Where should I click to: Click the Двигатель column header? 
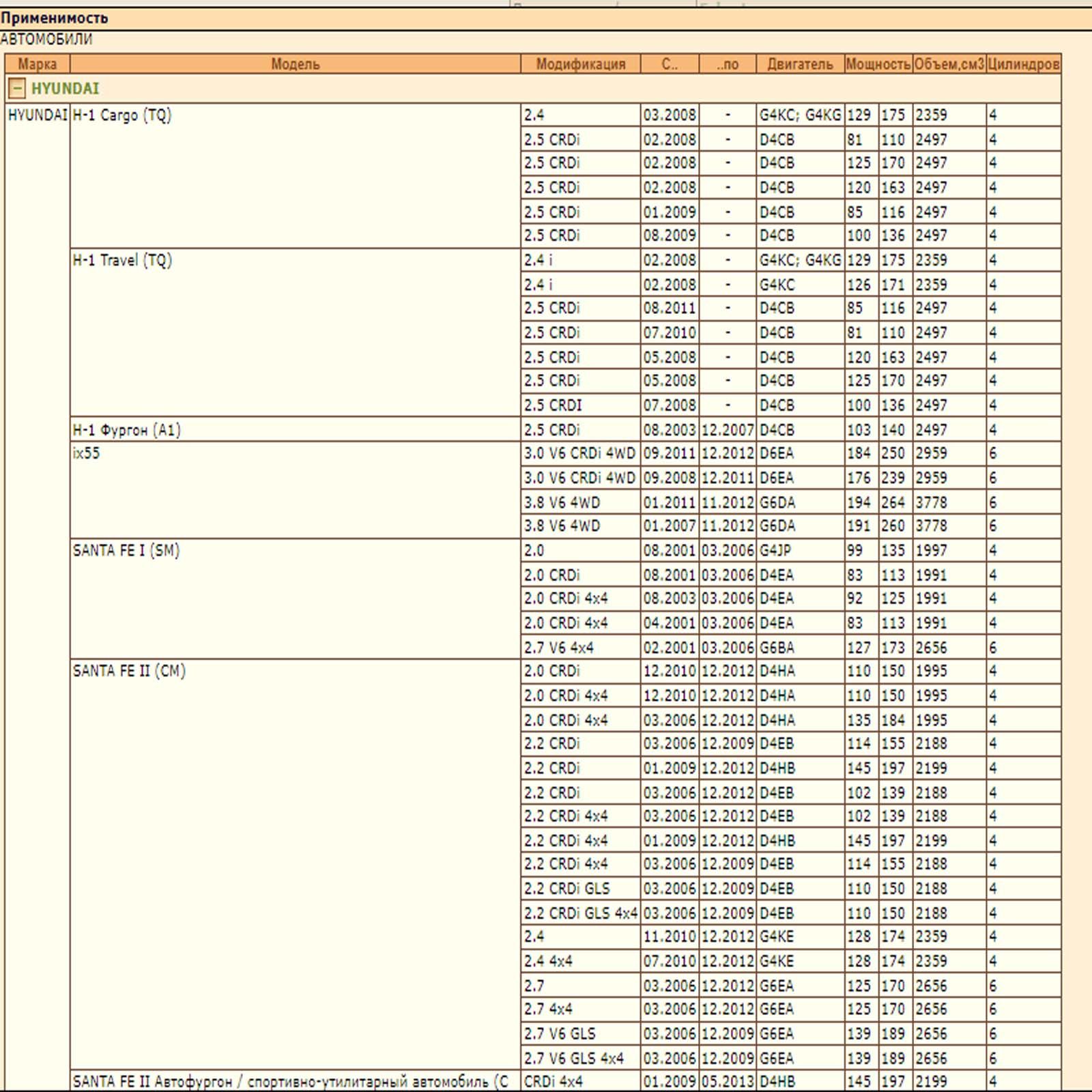[800, 64]
